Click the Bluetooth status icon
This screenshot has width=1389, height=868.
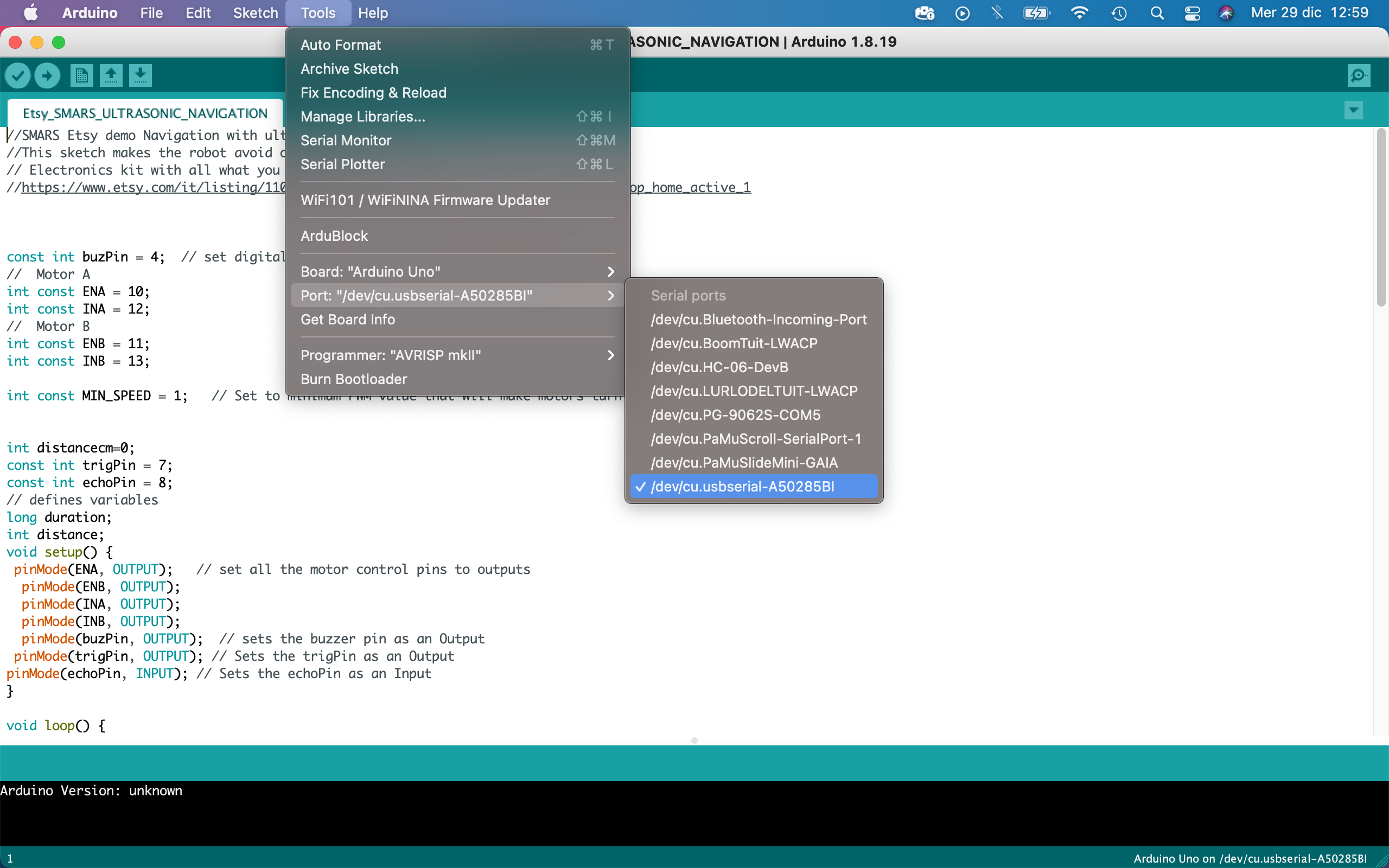coord(998,12)
